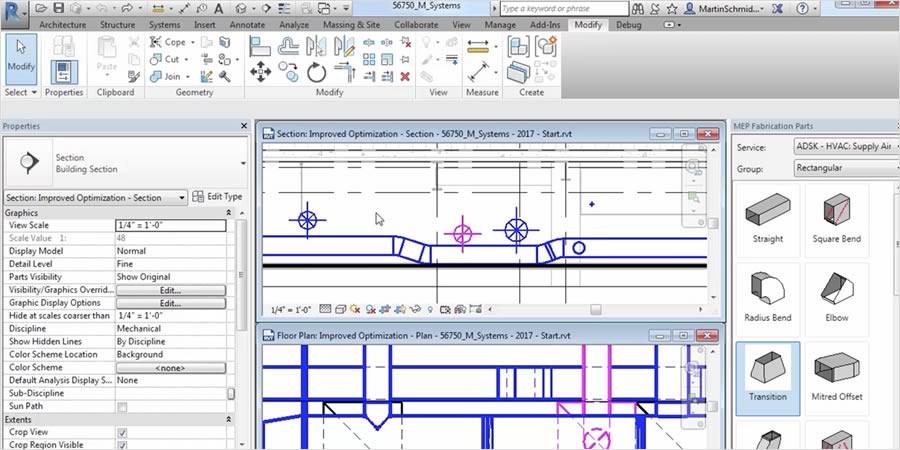The height and width of the screenshot is (450, 900).
Task: Open the Join dropdown arrow
Action: [x=187, y=76]
